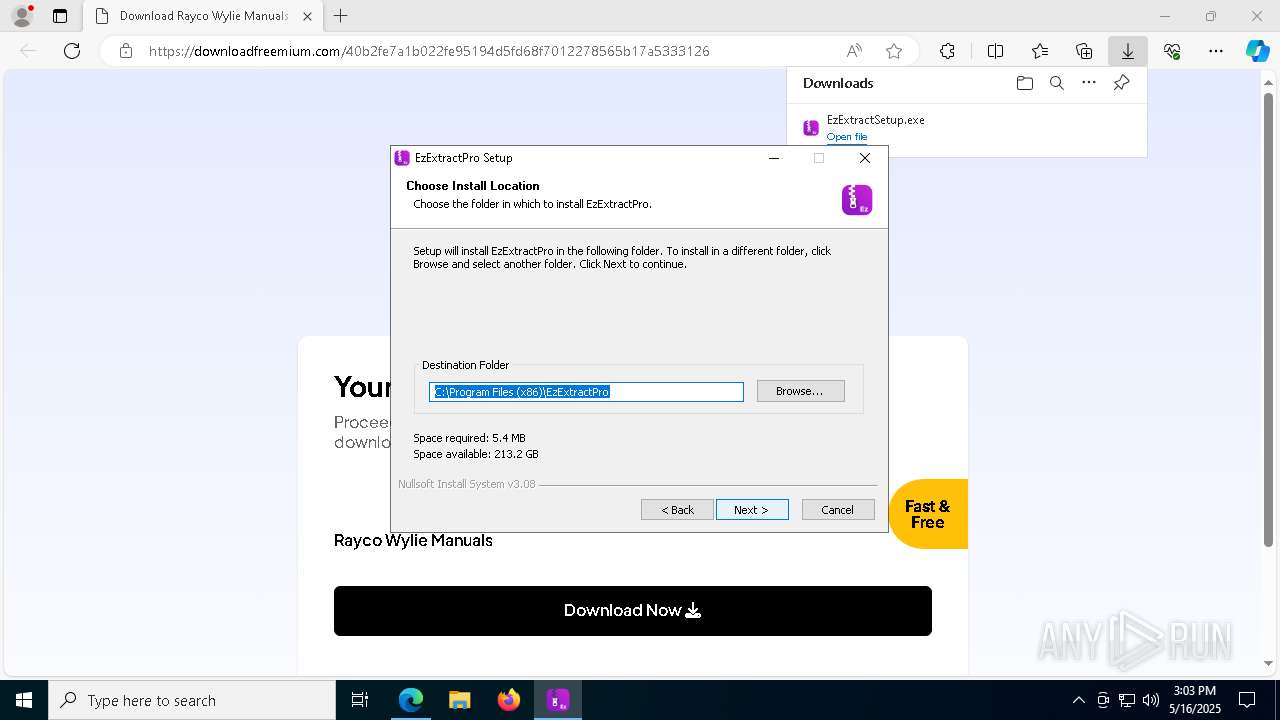
Task: Click the address bar URL
Action: tap(429, 51)
